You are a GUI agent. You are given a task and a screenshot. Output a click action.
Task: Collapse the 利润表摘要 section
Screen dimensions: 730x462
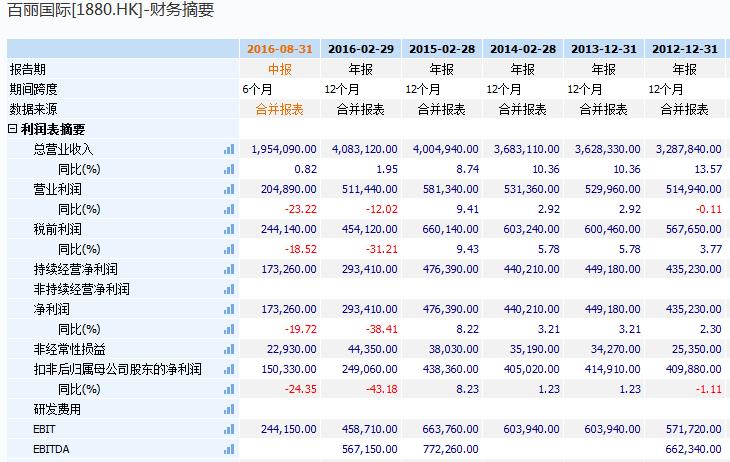(12, 129)
